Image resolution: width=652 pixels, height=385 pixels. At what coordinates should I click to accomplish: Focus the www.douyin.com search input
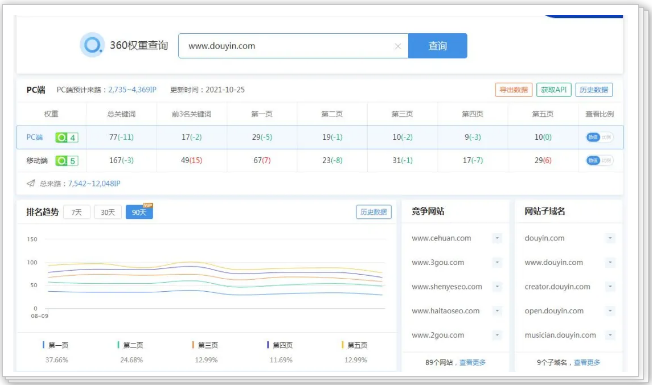point(293,46)
